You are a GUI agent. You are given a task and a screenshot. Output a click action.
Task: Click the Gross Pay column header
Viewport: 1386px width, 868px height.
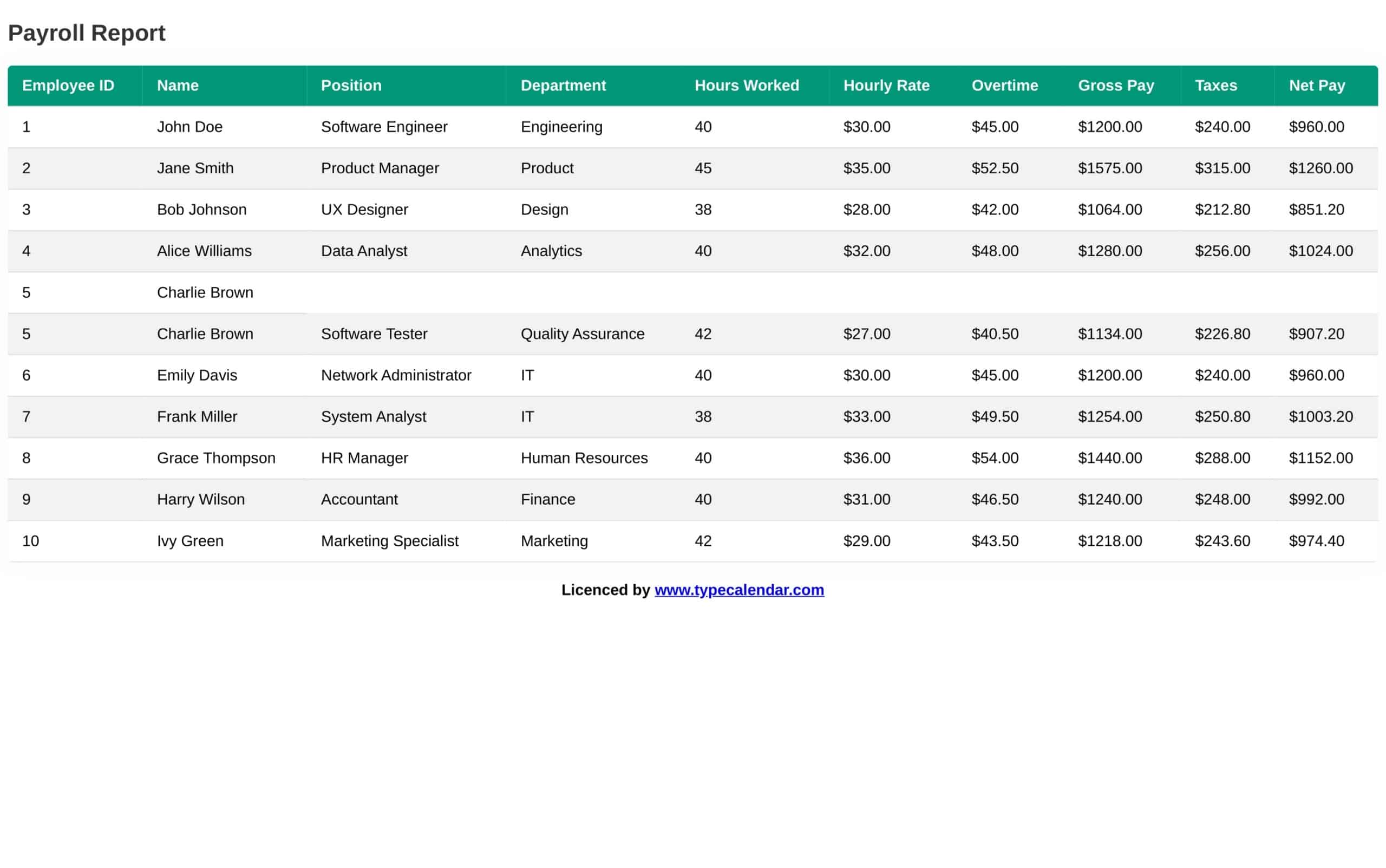1115,86
